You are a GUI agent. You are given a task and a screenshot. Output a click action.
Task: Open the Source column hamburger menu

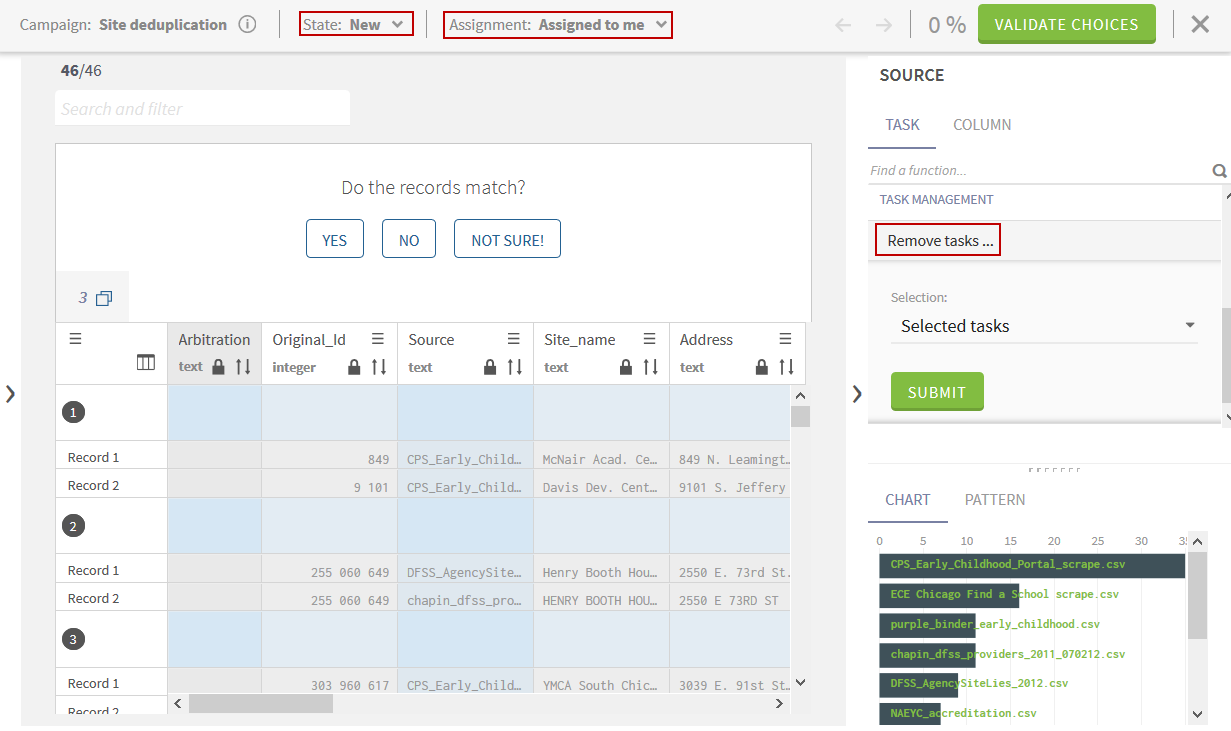coord(513,339)
